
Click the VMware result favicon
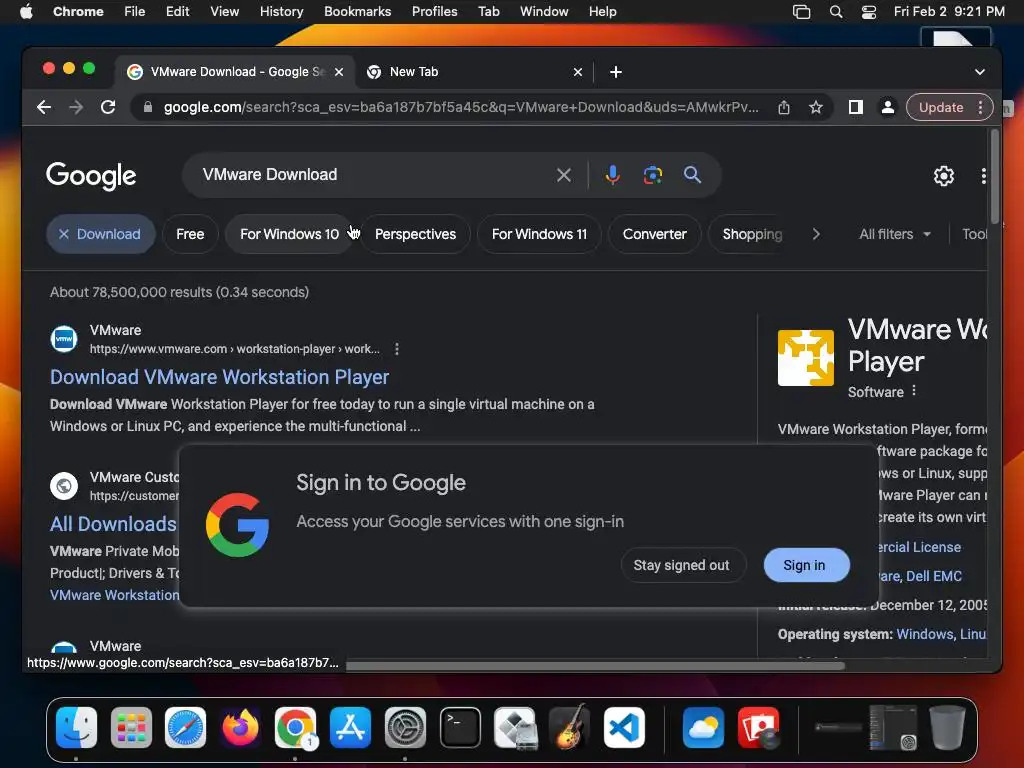(64, 339)
